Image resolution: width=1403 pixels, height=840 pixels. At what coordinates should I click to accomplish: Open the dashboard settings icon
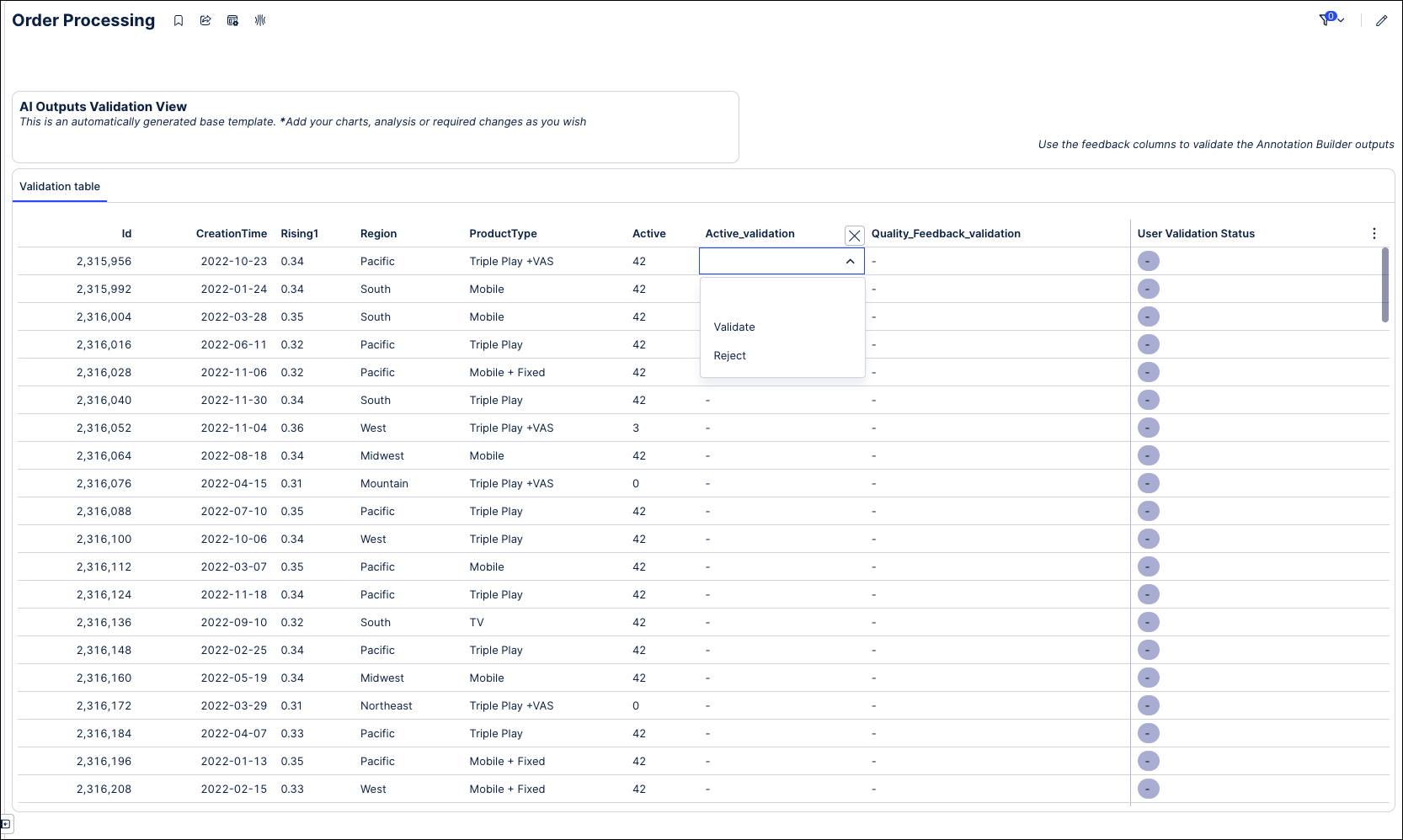tap(232, 20)
